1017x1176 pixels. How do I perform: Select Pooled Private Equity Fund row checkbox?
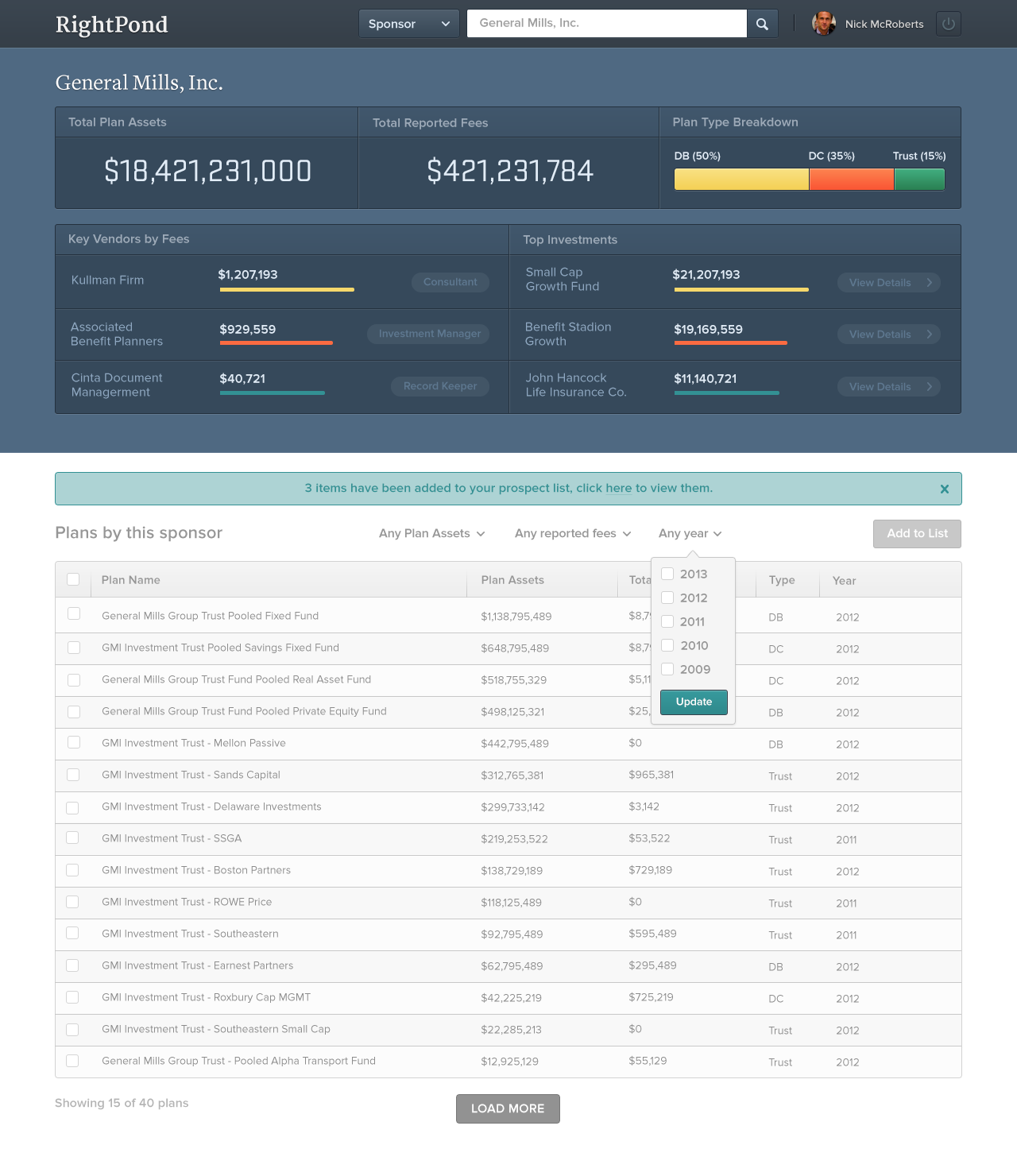point(74,712)
